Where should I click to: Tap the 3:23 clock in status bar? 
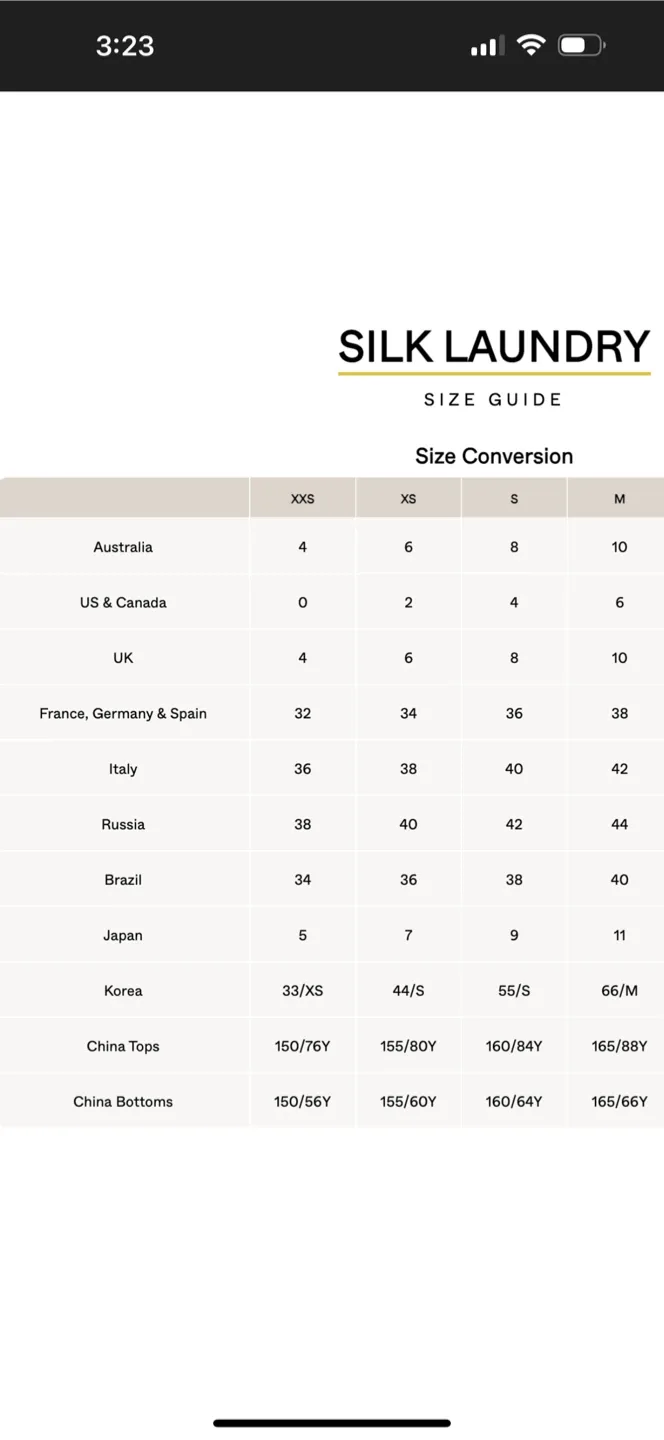[x=125, y=46]
